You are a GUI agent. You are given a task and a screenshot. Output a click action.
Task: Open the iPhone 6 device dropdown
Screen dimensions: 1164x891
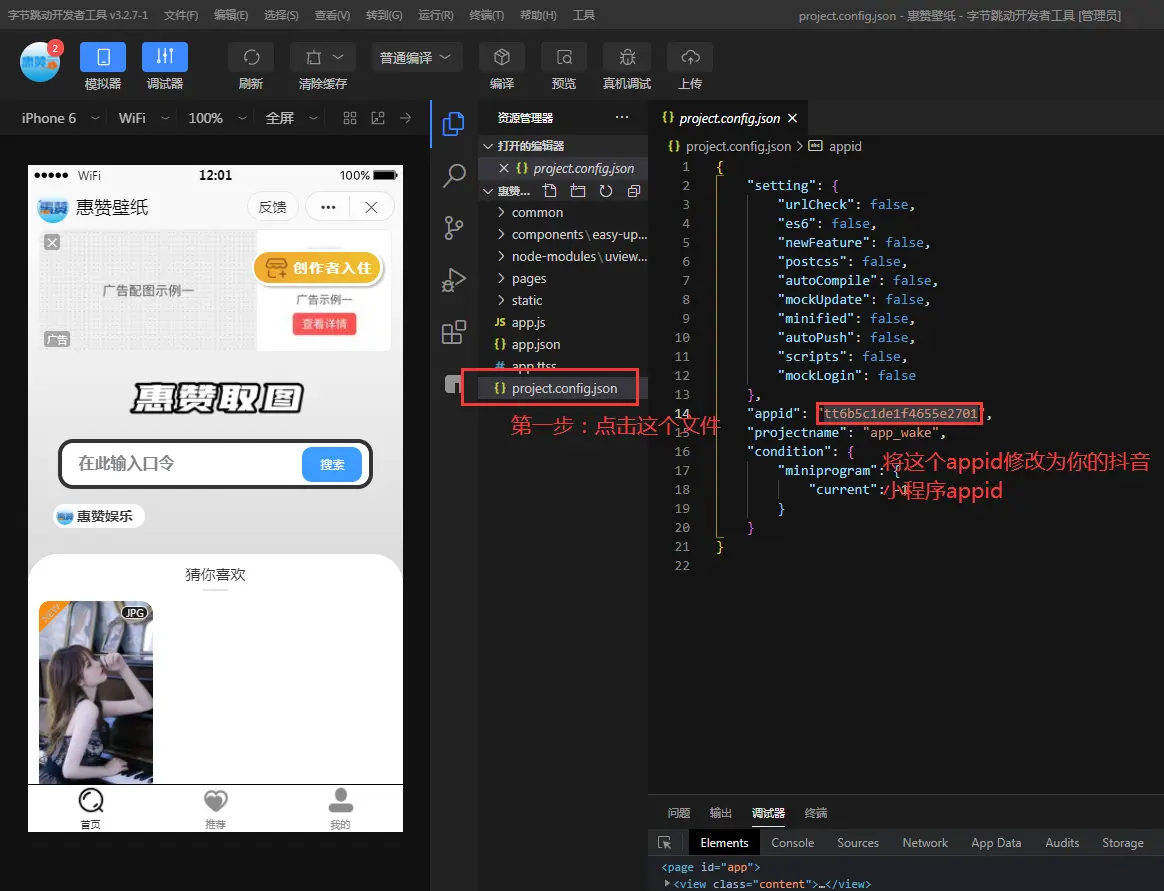[x=59, y=118]
